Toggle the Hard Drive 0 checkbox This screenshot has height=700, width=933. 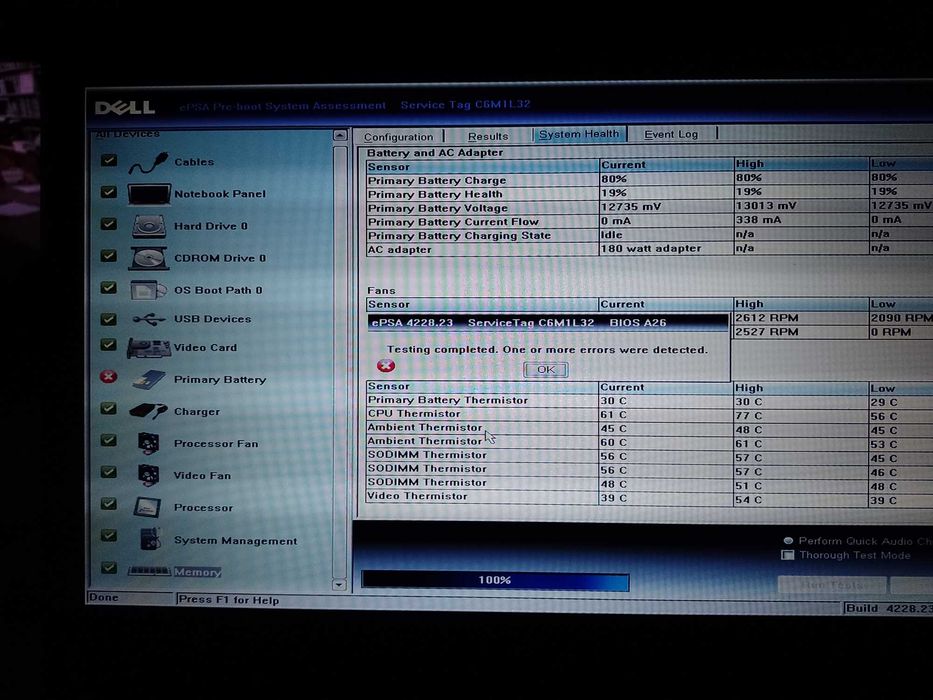pos(108,224)
